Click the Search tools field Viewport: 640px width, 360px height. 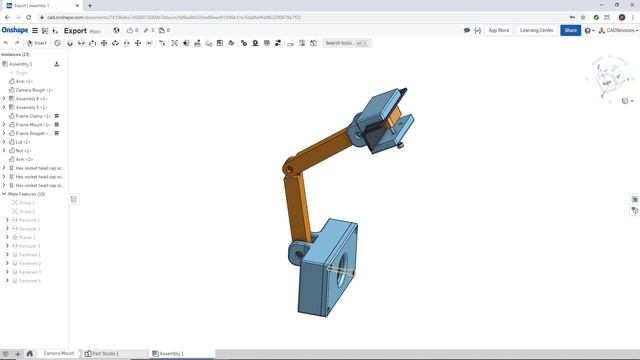(347, 43)
